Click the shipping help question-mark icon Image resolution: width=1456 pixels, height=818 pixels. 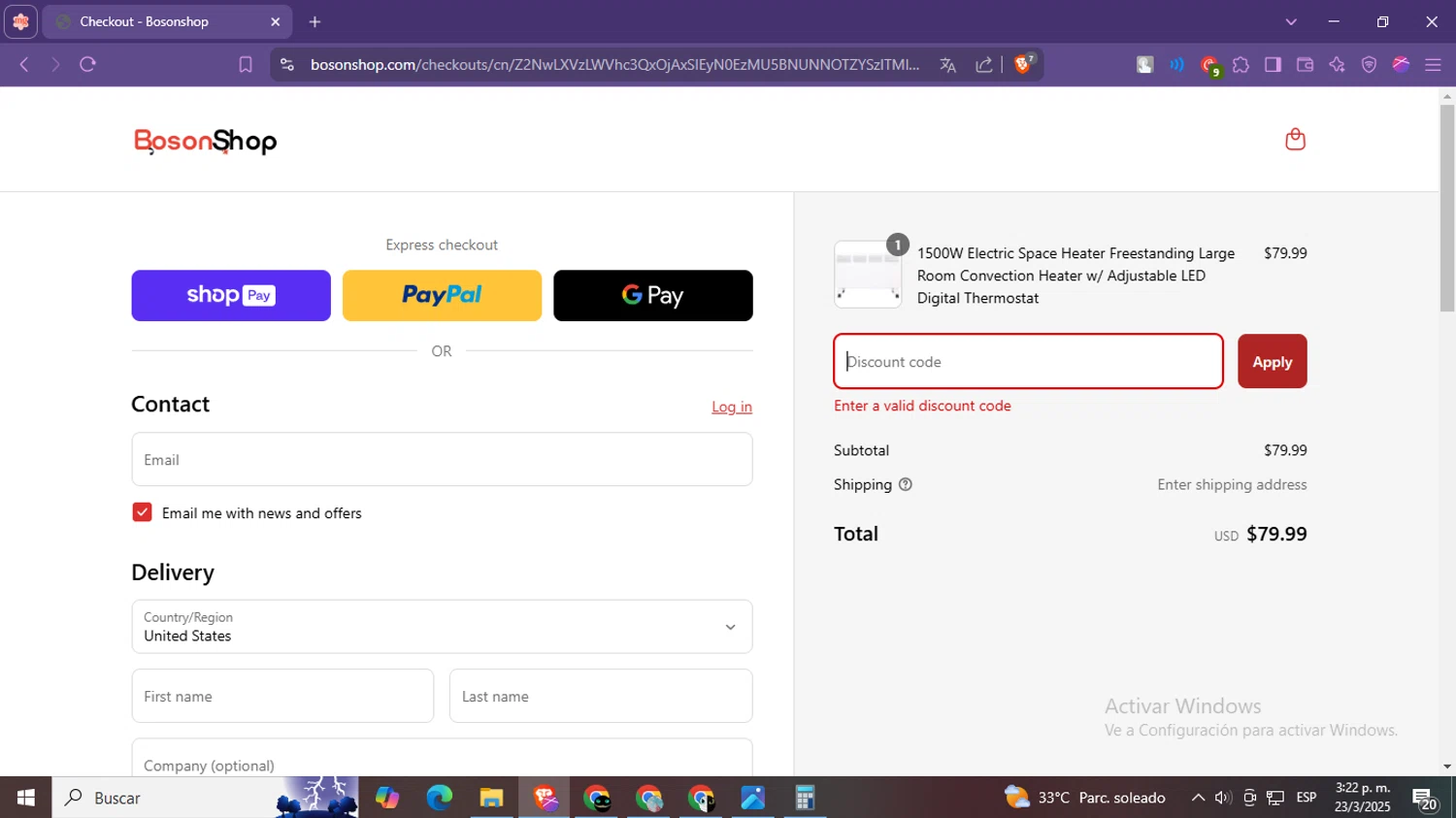point(906,484)
